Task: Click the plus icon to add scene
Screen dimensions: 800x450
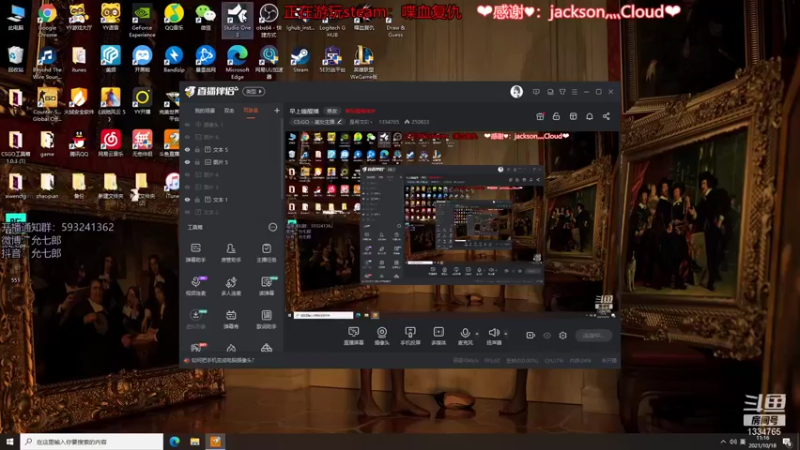Action: tap(277, 110)
